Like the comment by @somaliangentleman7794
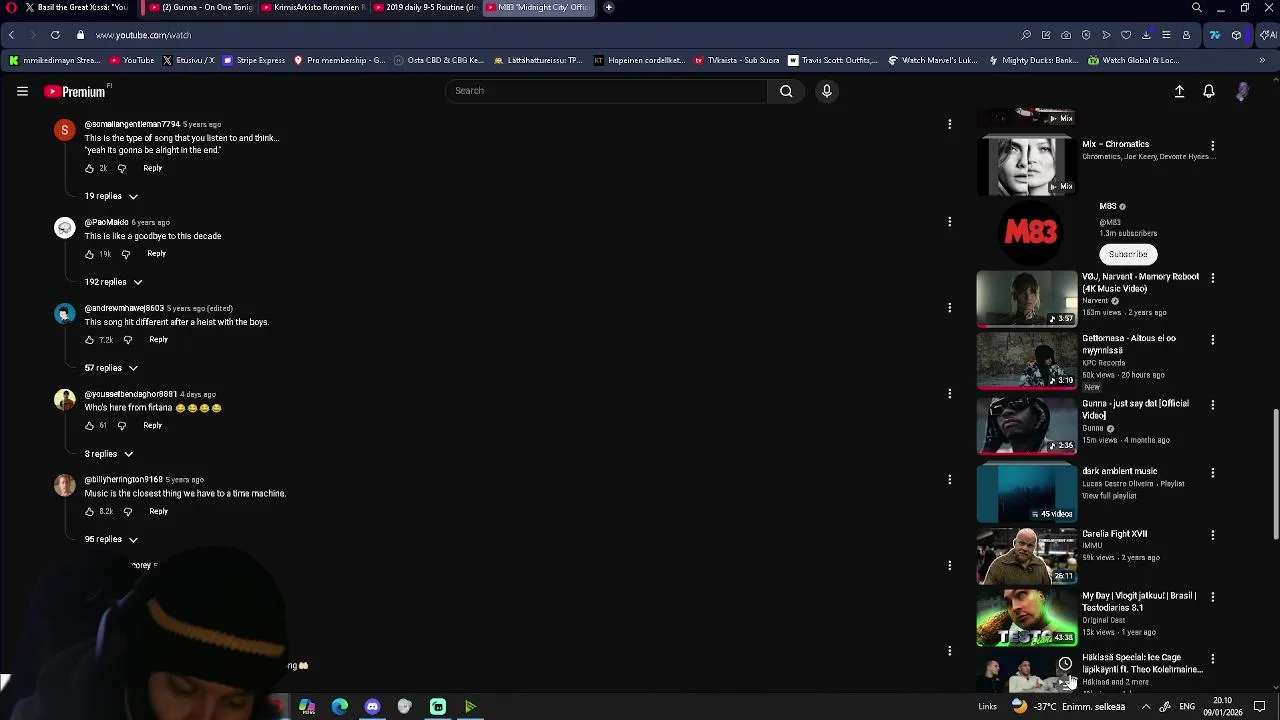This screenshot has width=1280, height=720. click(x=90, y=168)
